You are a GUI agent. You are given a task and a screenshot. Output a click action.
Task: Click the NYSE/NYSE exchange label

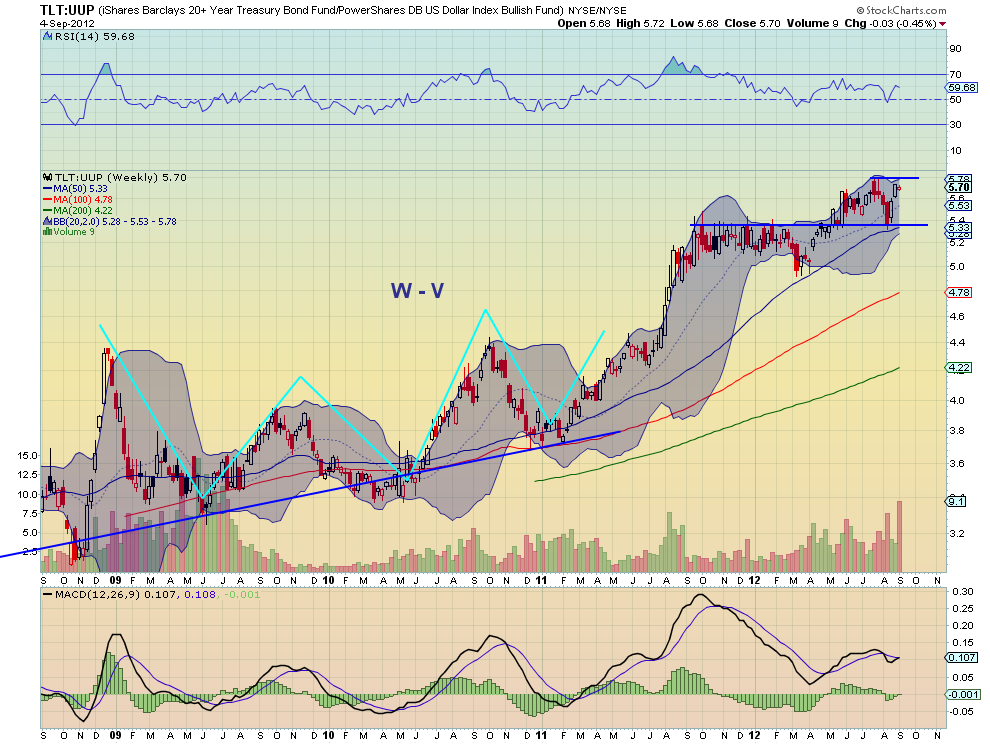click(x=597, y=10)
